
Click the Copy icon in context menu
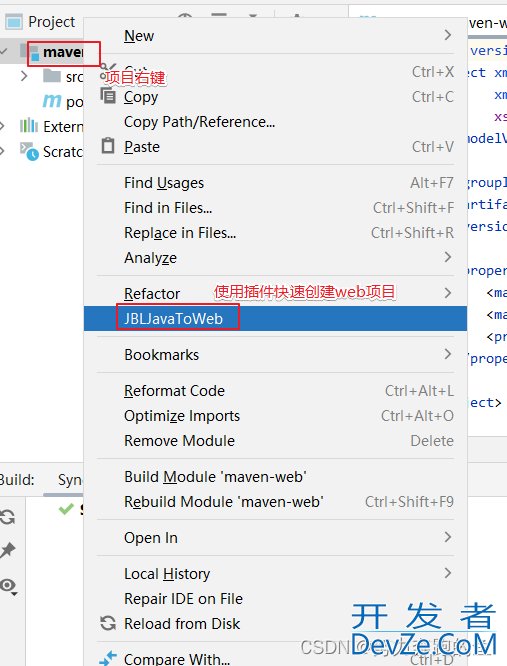click(x=108, y=96)
